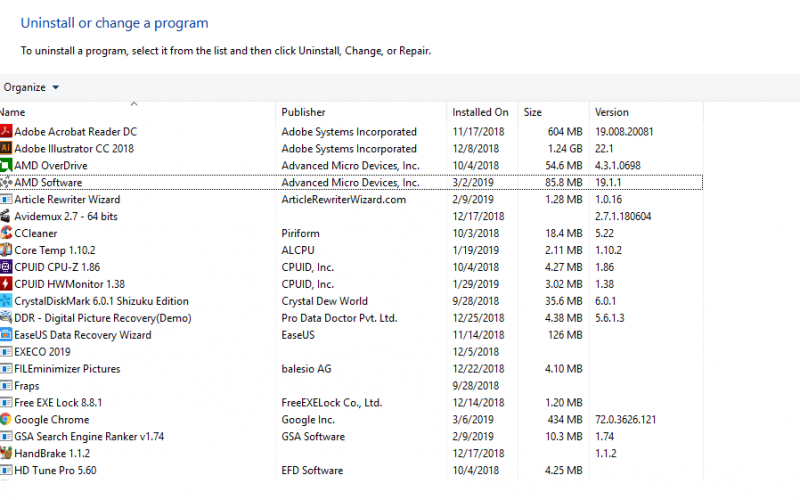The width and height of the screenshot is (800, 500).
Task: Click the Adobe Acrobat Reader DC icon
Action: (x=6, y=131)
